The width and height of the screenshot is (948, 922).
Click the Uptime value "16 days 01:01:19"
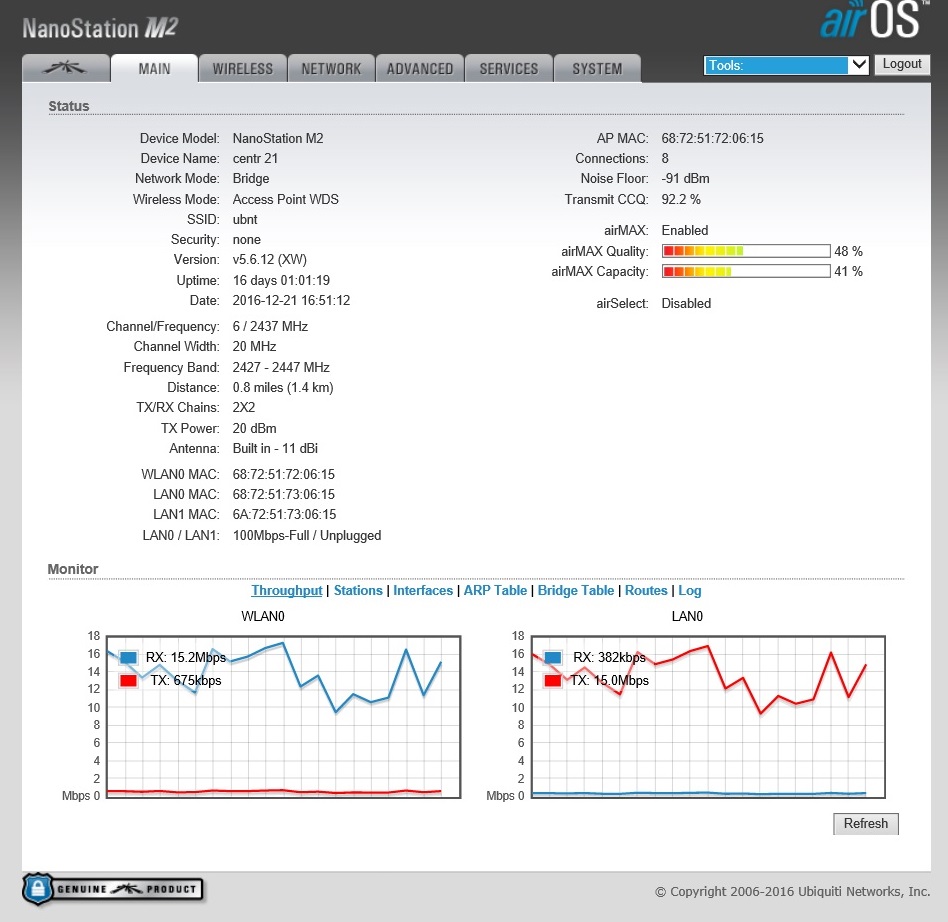click(x=281, y=281)
